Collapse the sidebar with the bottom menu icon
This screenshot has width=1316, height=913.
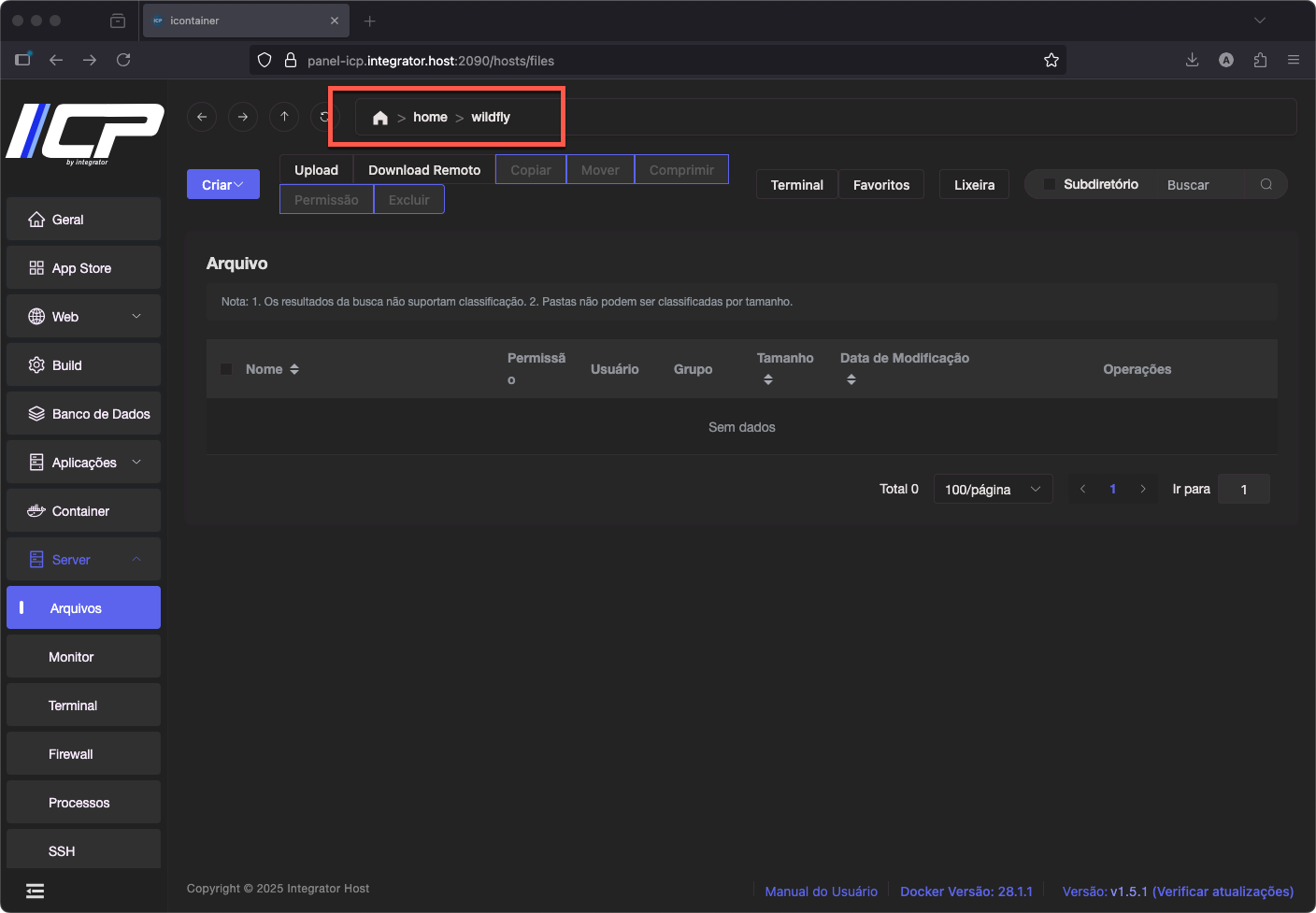(x=36, y=891)
